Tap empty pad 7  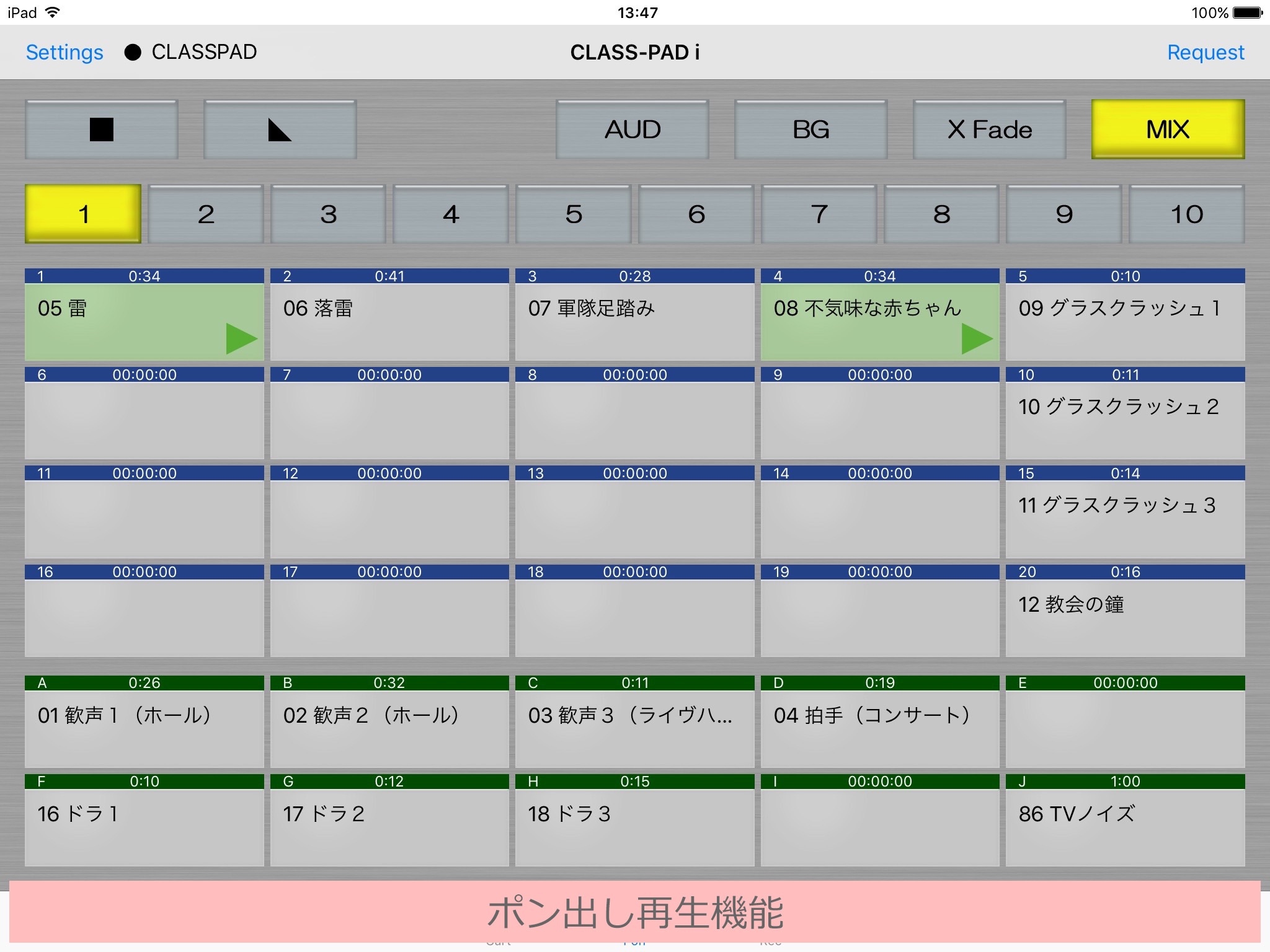389,413
